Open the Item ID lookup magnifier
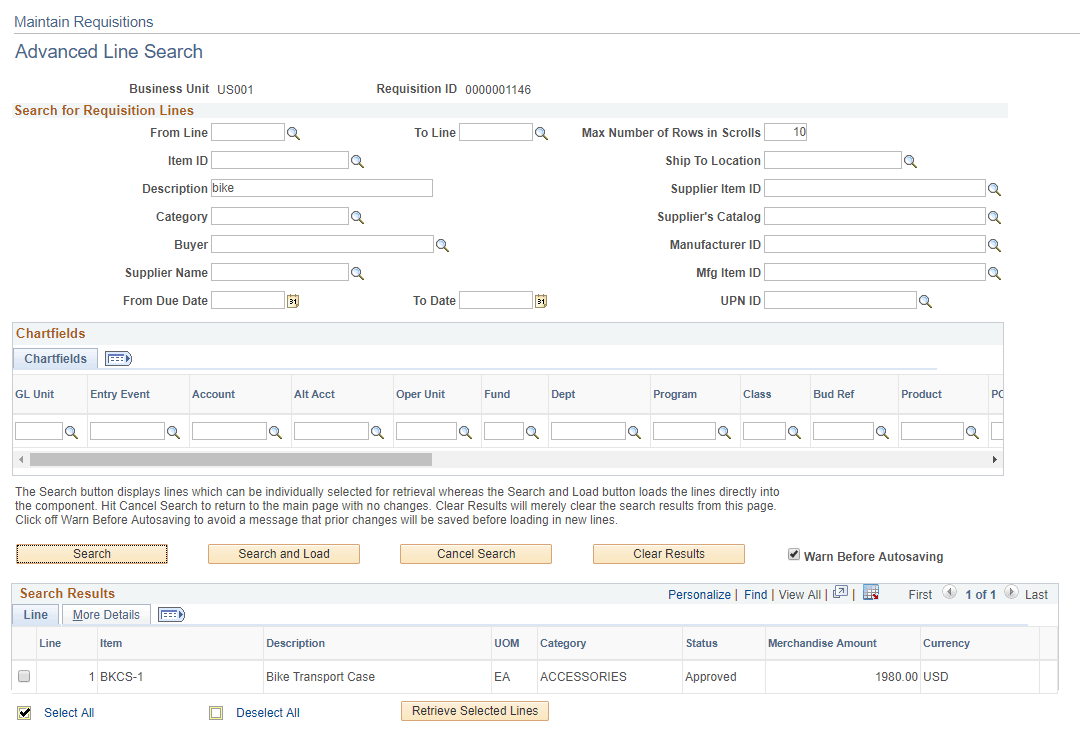The height and width of the screenshot is (756, 1089). pos(357,160)
